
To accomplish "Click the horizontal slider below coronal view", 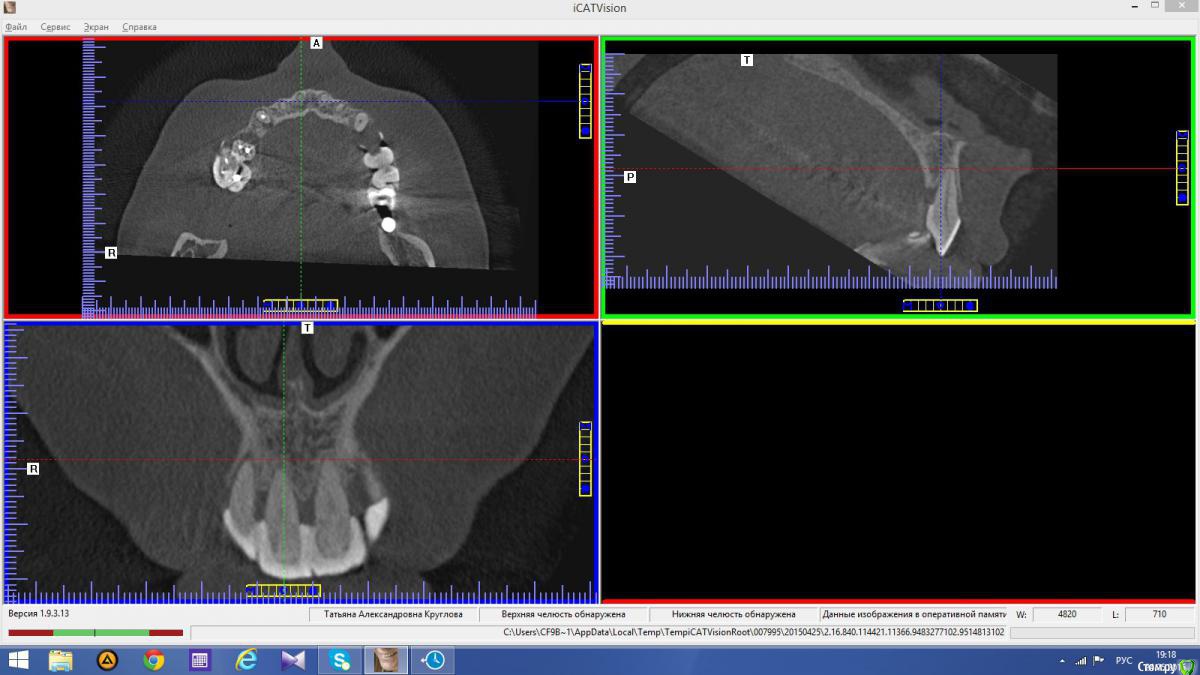I will [x=283, y=590].
